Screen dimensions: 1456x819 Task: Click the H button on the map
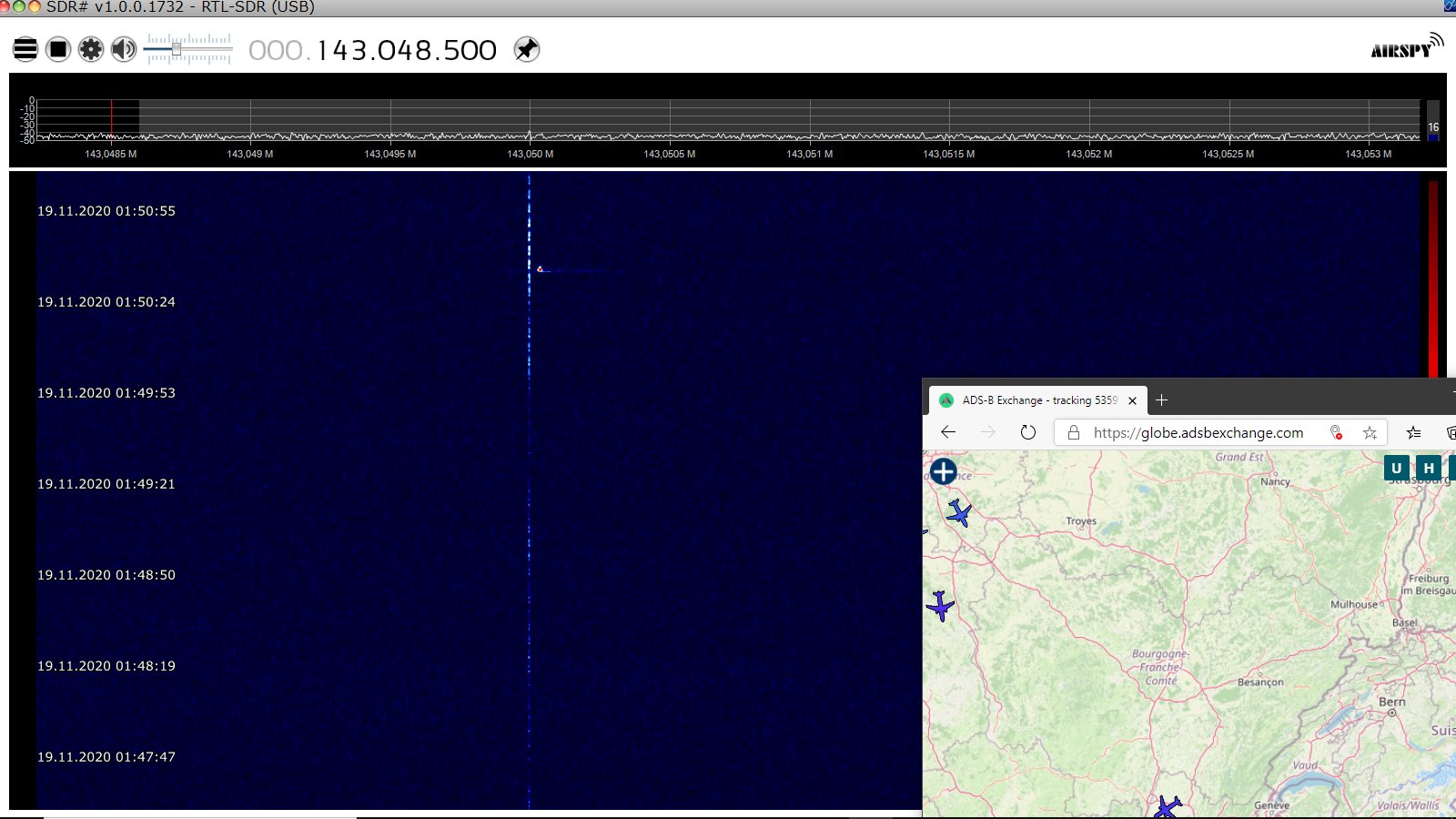[x=1429, y=468]
